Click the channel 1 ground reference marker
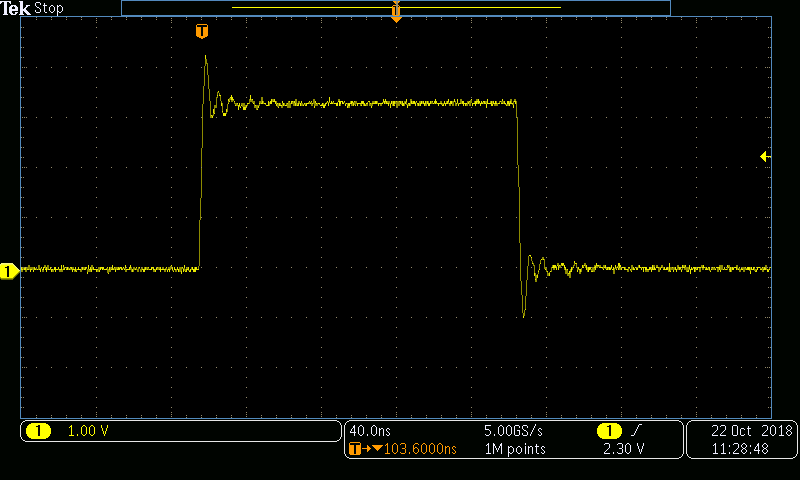Image resolution: width=800 pixels, height=480 pixels. point(9,270)
